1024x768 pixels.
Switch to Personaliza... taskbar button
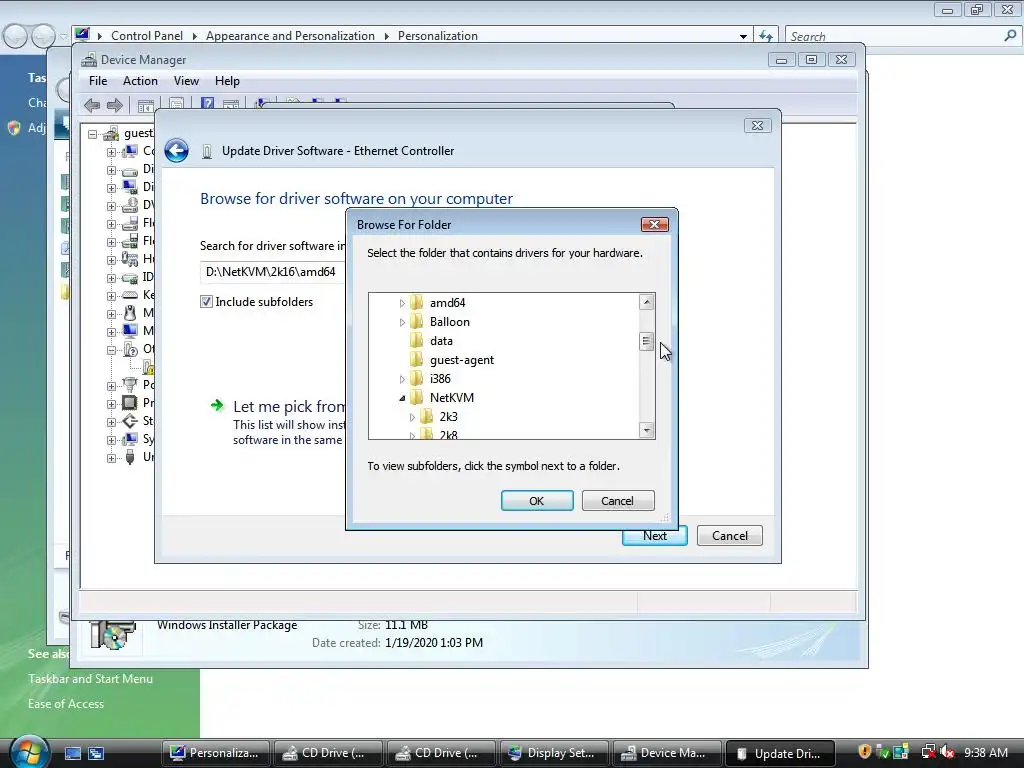point(216,753)
